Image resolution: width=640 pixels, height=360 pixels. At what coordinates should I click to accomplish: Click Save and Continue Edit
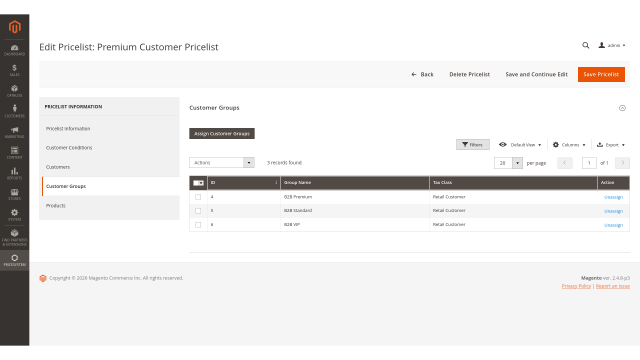coord(536,74)
